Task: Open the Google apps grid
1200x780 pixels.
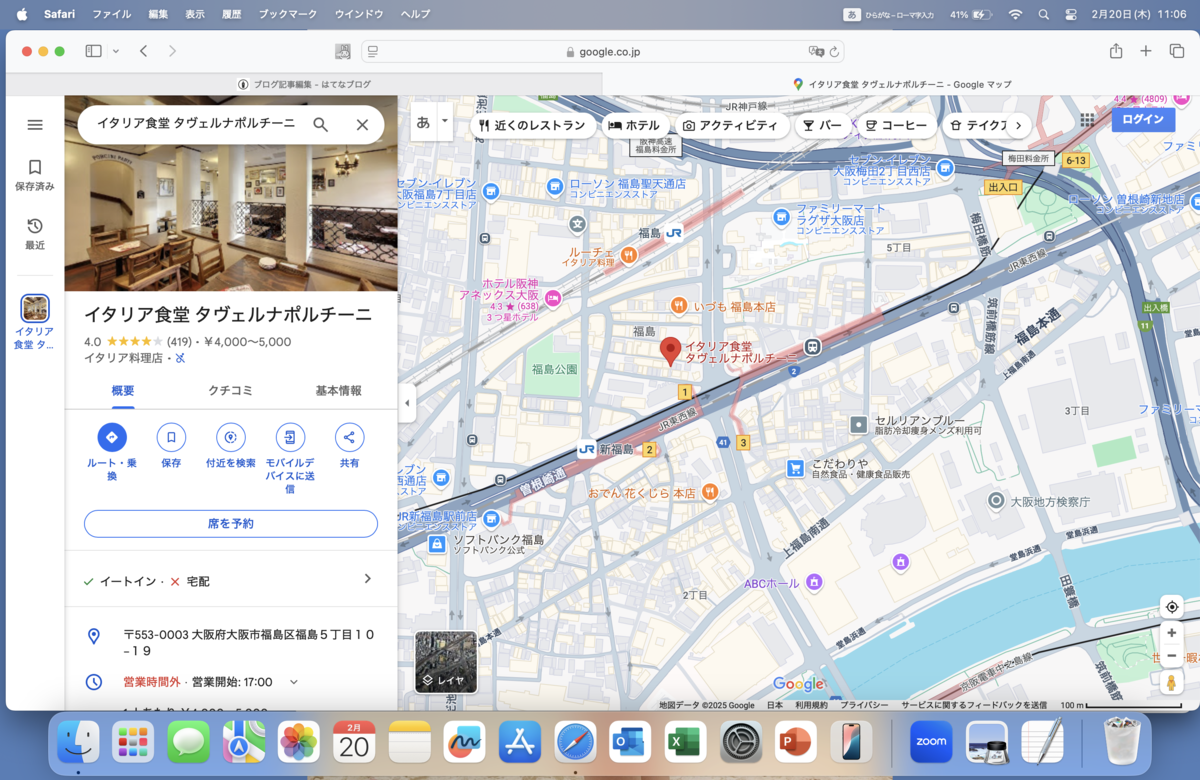Action: [x=1087, y=119]
